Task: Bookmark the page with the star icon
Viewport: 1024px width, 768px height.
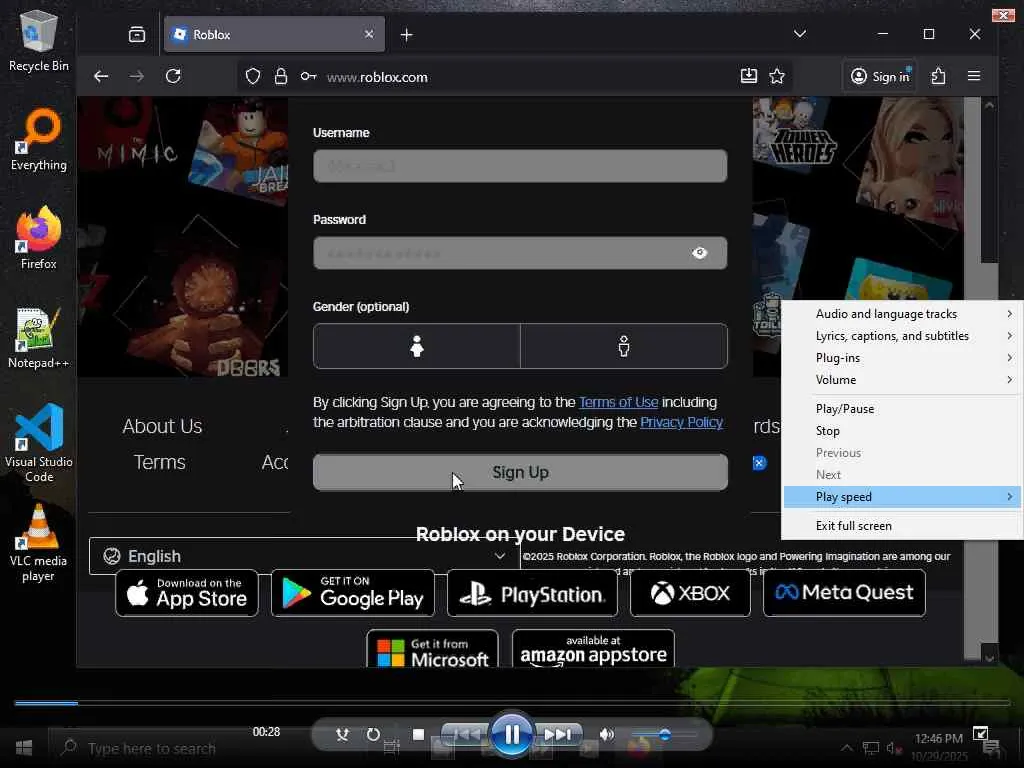Action: coord(777,76)
